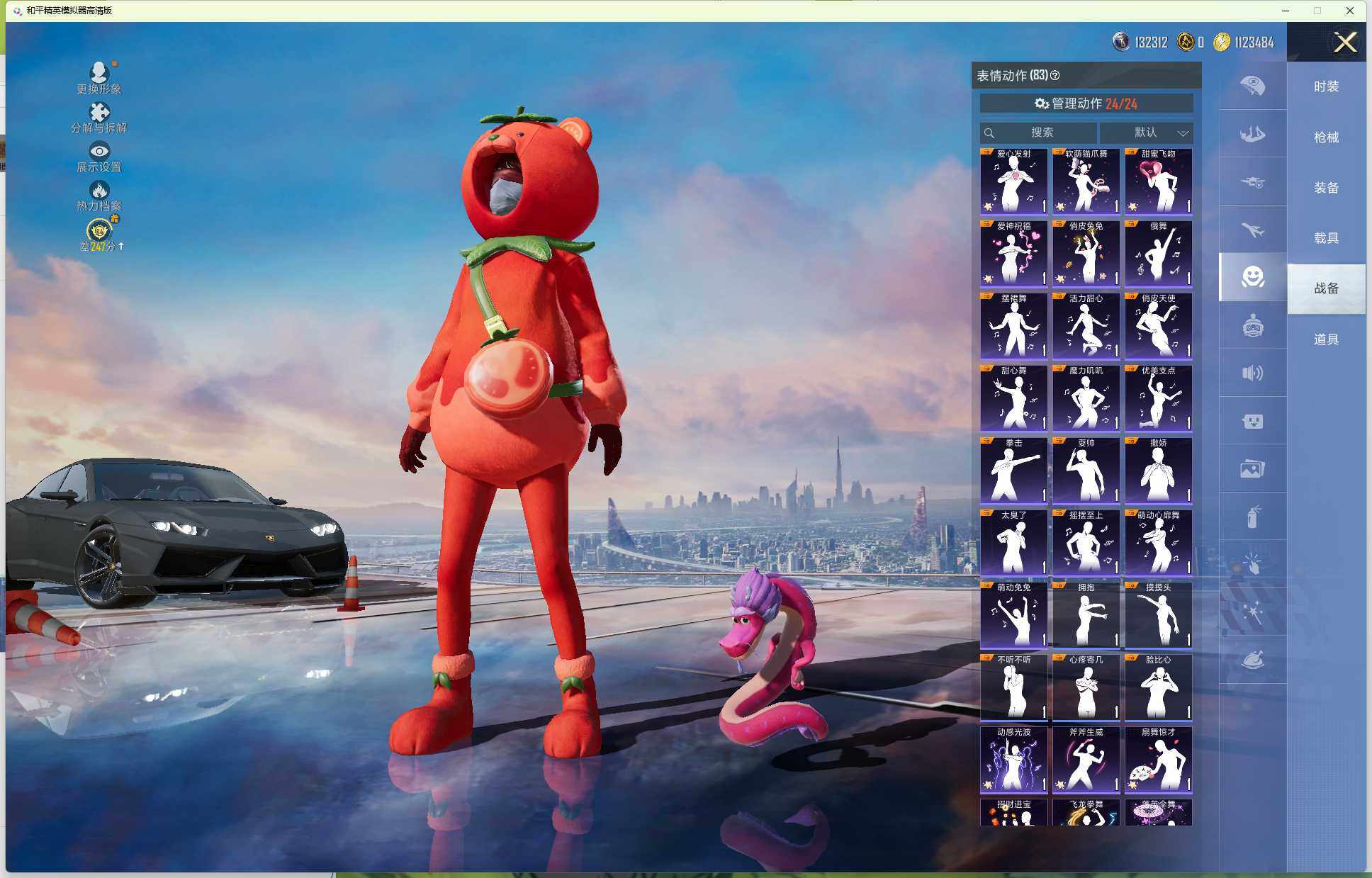This screenshot has width=1372, height=878.
Task: Expand the 默认 sort dropdown
Action: [x=1146, y=133]
